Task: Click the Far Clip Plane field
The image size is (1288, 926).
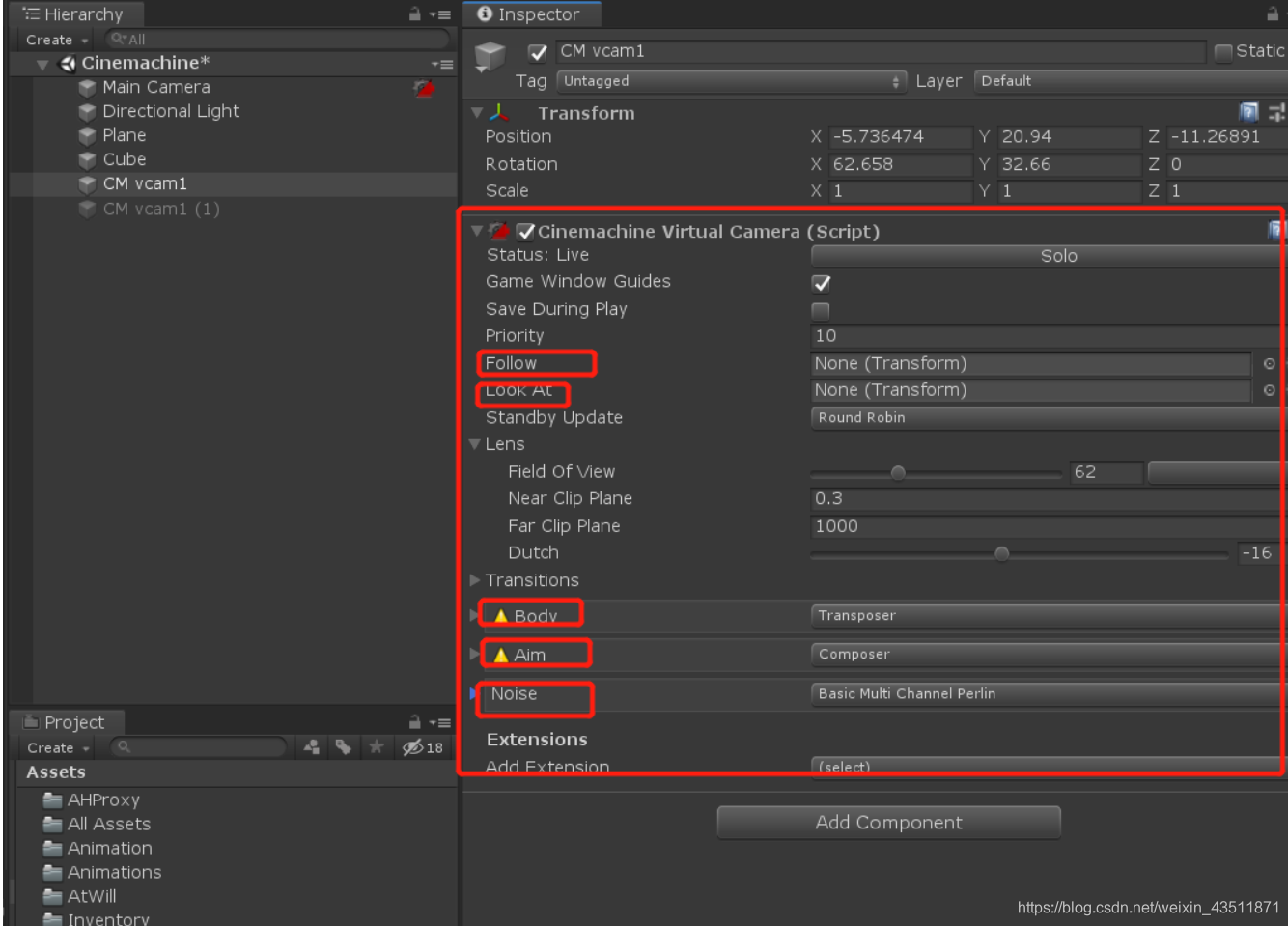Action: coord(1049,526)
